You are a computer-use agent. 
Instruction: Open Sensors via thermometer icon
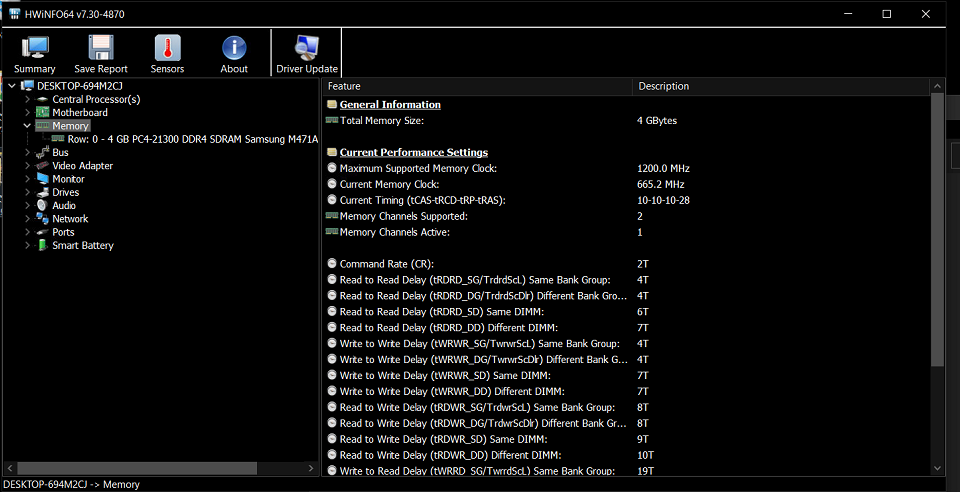click(167, 48)
